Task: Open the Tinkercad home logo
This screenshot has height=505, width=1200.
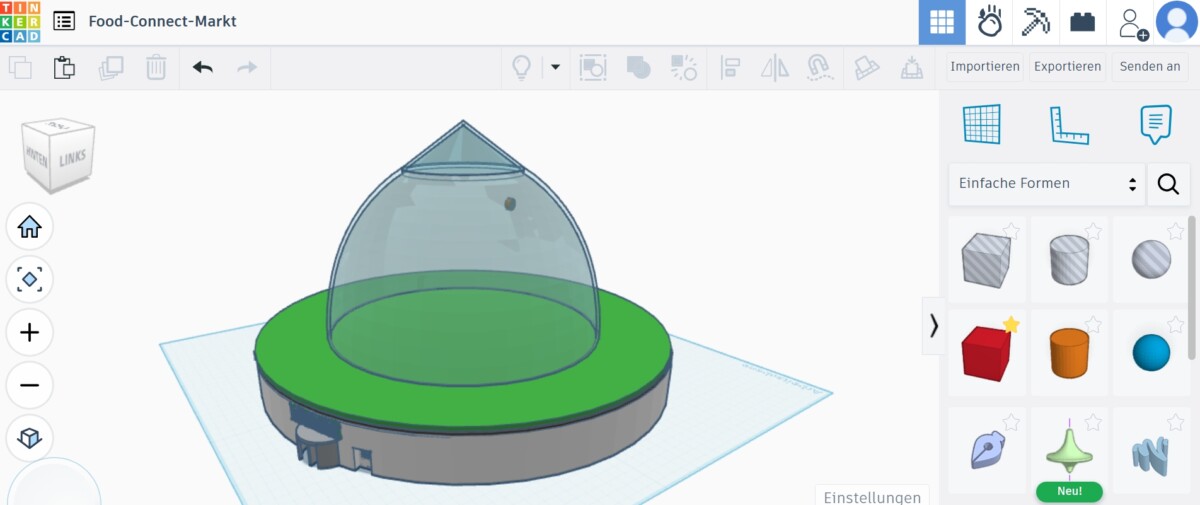Action: pyautogui.click(x=20, y=21)
